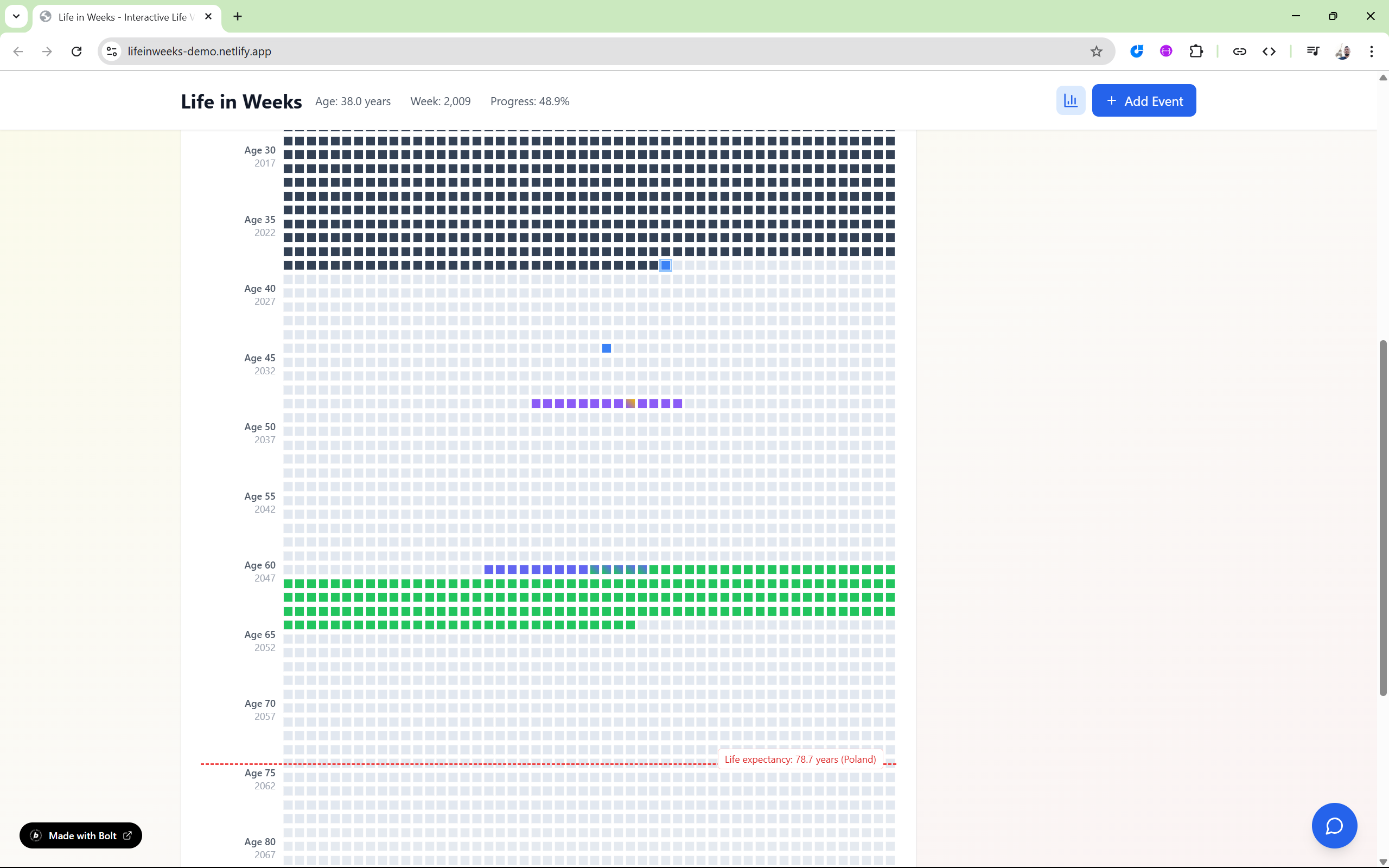Reload the page
The width and height of the screenshot is (1389, 868).
(x=77, y=52)
